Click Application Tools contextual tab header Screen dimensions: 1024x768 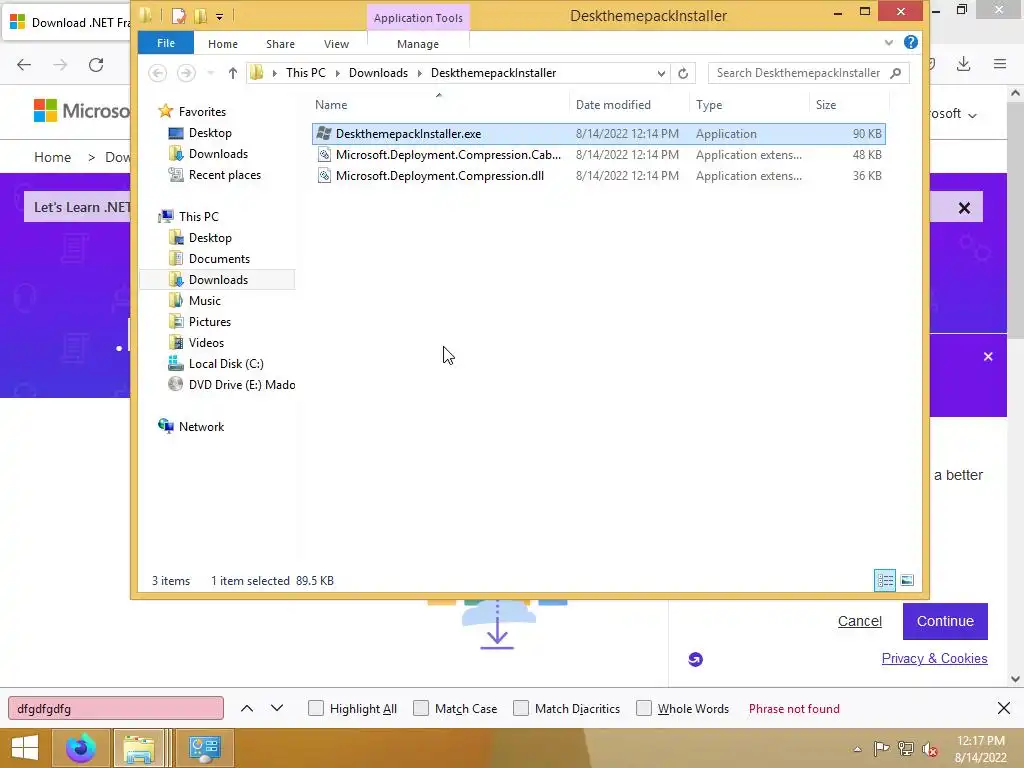(418, 18)
